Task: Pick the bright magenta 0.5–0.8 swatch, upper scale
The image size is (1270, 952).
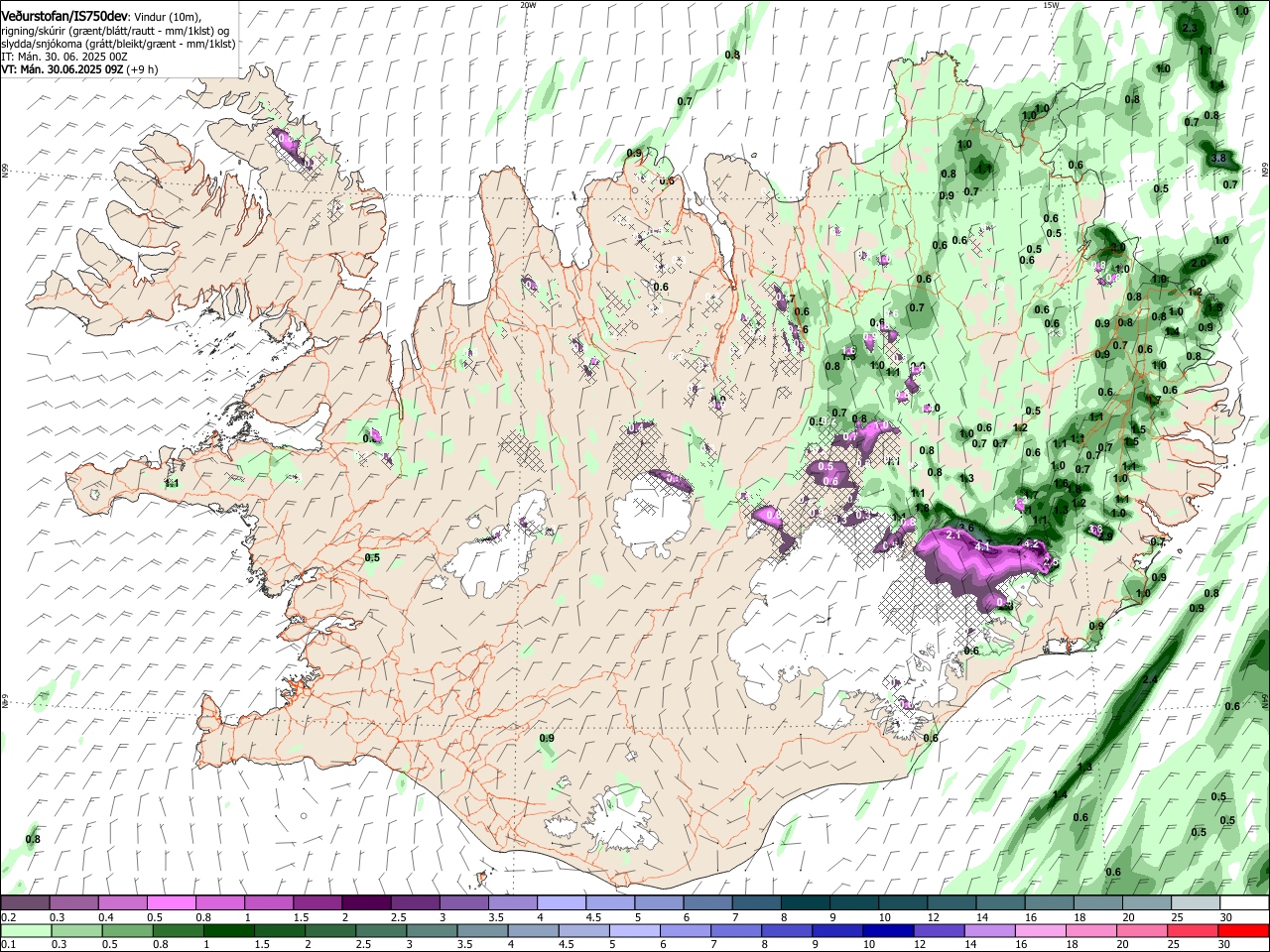Action: coord(171,902)
